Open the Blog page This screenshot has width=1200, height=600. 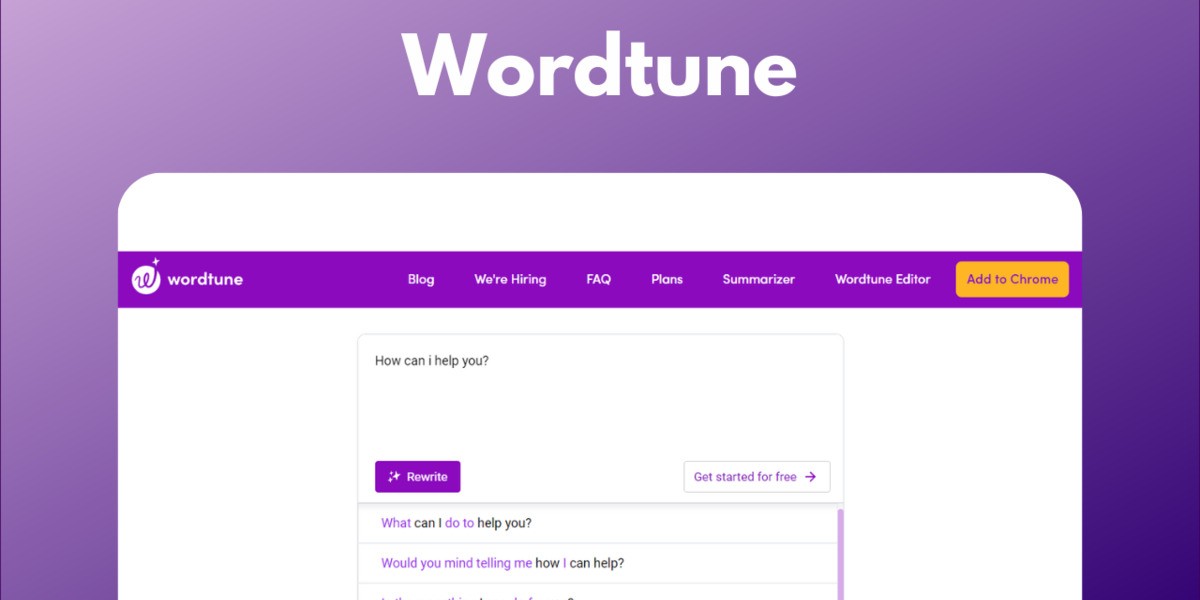tap(421, 279)
